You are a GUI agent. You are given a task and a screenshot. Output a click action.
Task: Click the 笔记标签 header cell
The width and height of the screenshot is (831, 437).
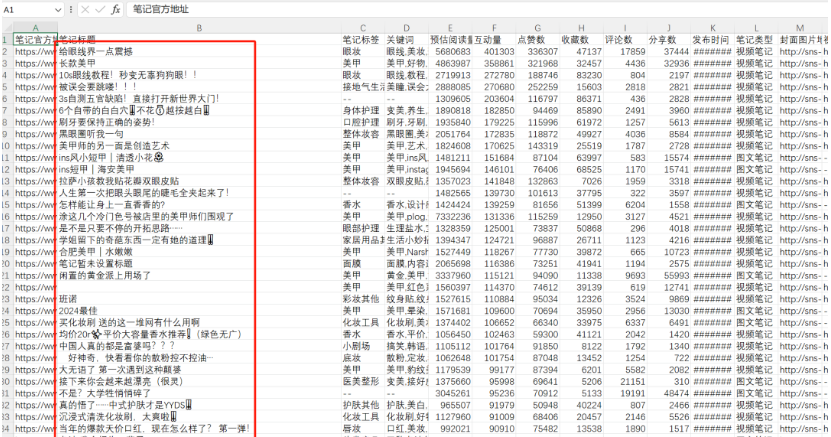point(363,40)
